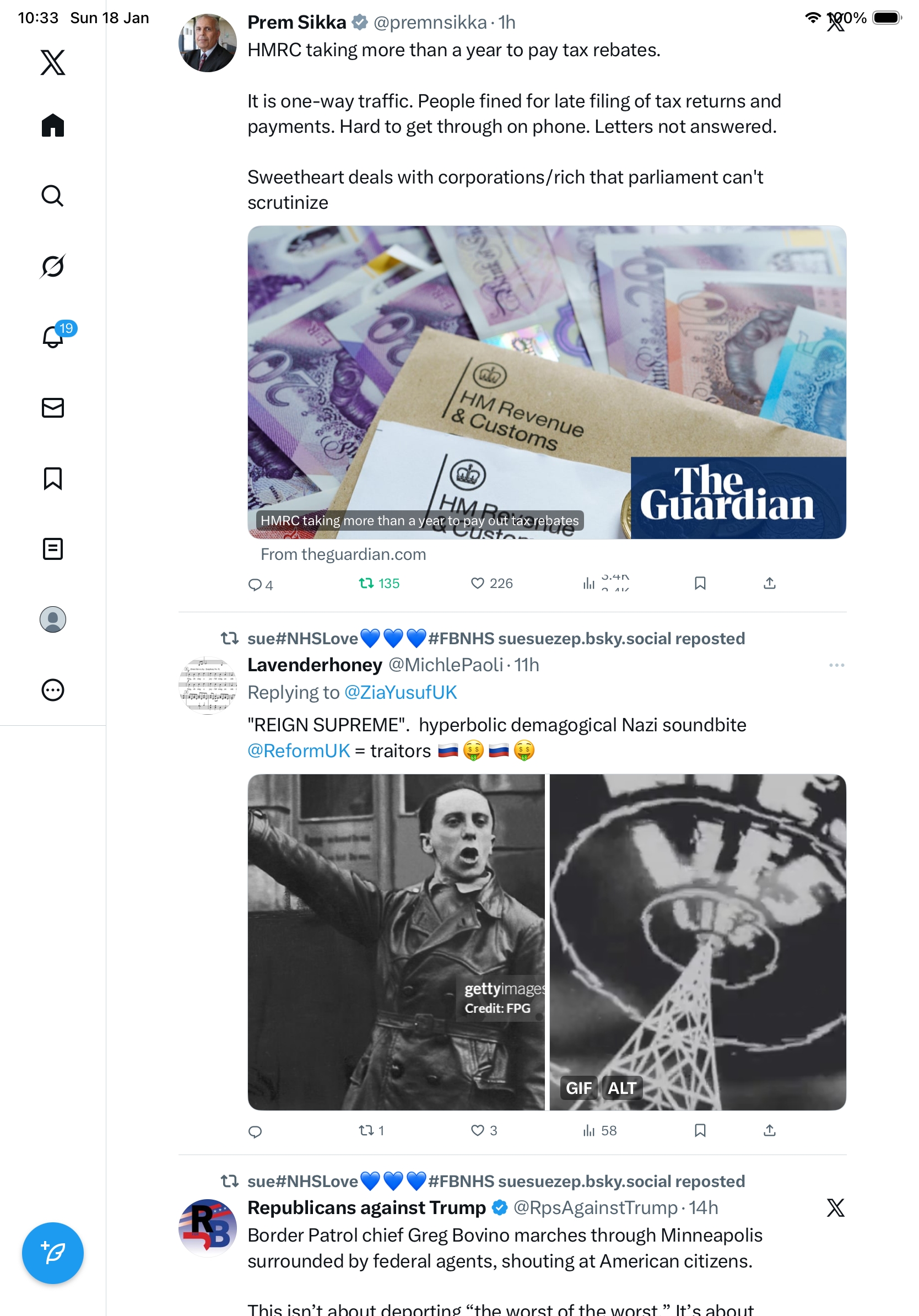
Task: Bookmark the Lavenderhoney reply
Action: coord(700,1130)
